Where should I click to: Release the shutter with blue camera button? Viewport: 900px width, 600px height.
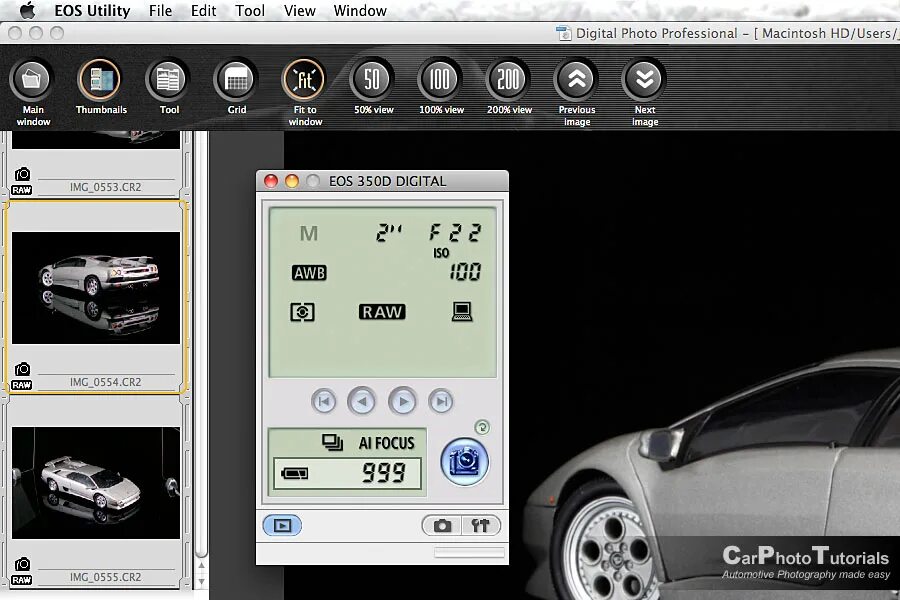coord(464,462)
